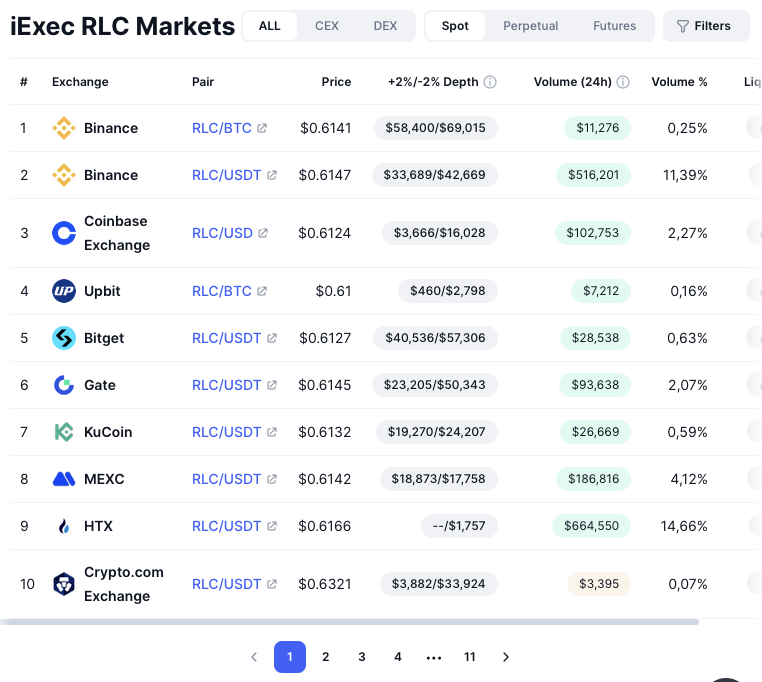Open the RLC/USDT pair link for HTX
Viewport: 762px width, 682px height.
(227, 526)
